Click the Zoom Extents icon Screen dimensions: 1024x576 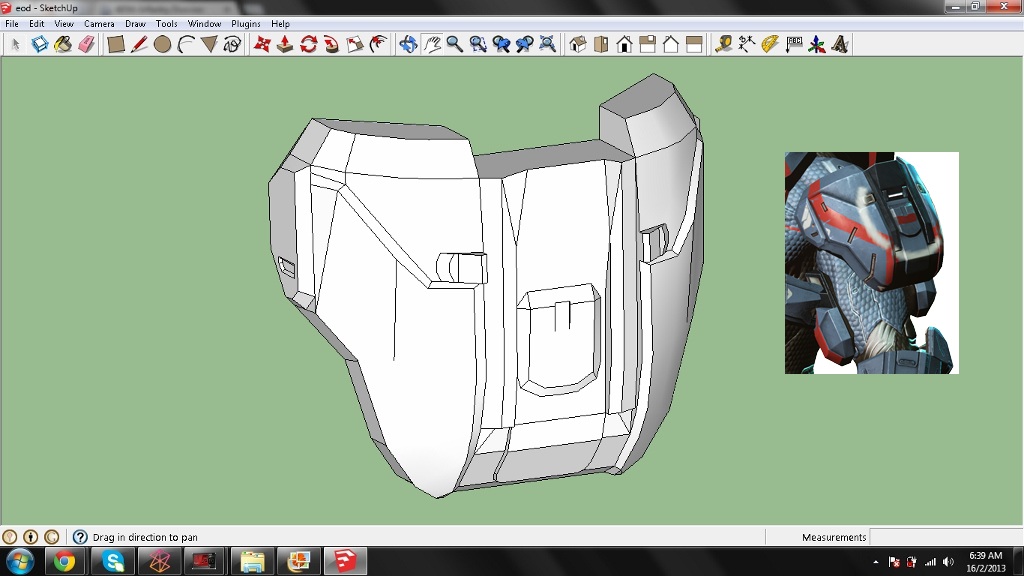point(547,44)
